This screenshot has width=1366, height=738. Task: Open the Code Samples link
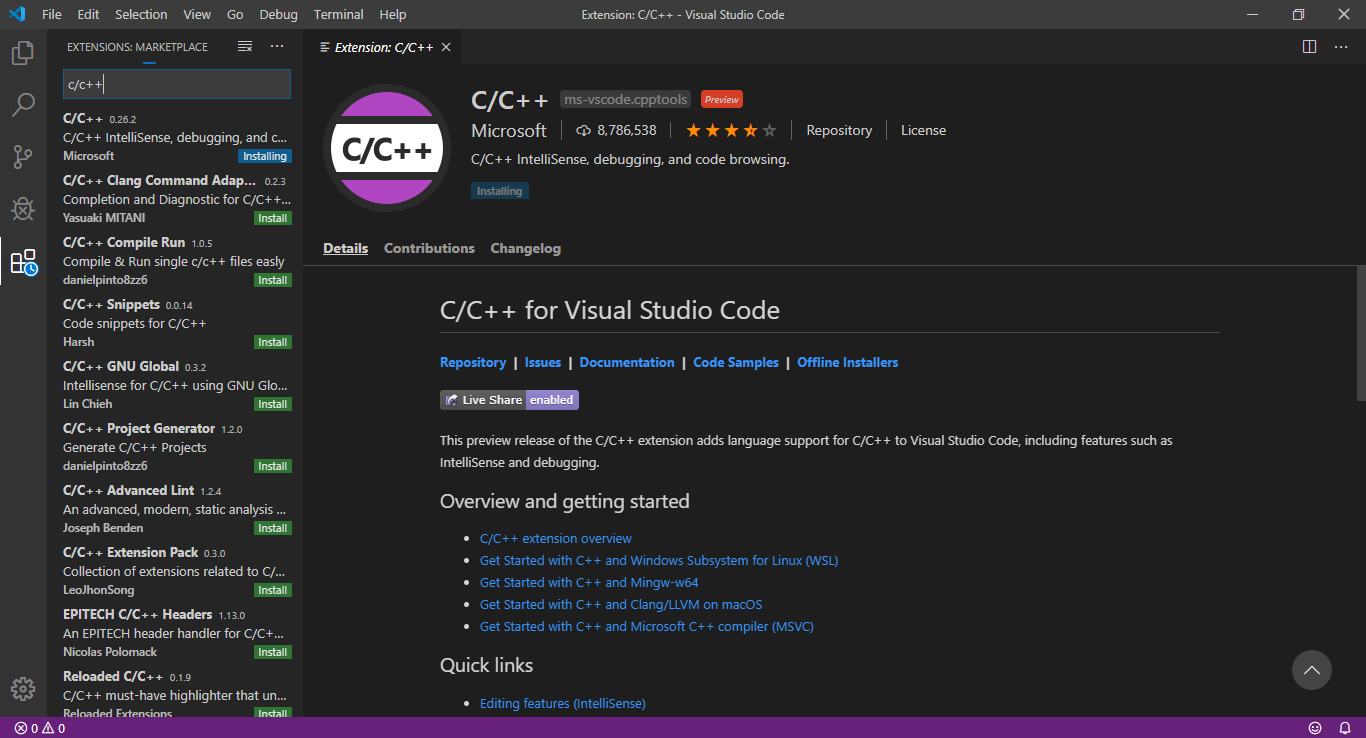pos(736,362)
